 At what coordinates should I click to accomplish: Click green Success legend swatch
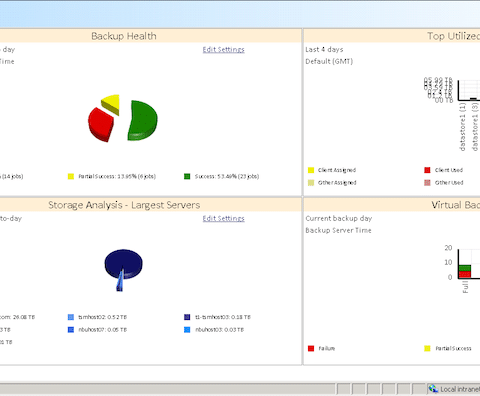coord(187,176)
